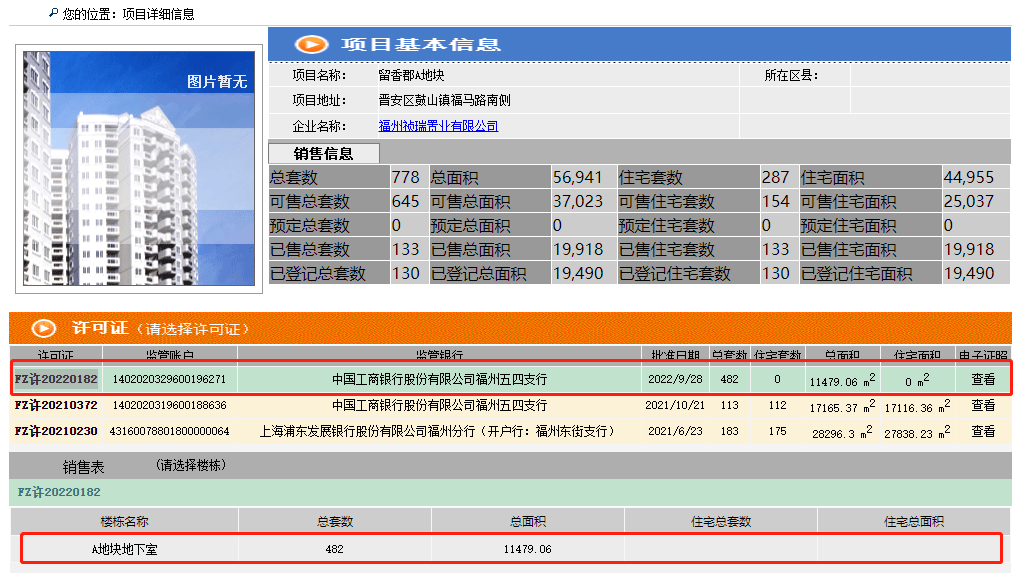Click the area value 11479.06 in A地块地下室 row
1031x573 pixels.
point(527,549)
